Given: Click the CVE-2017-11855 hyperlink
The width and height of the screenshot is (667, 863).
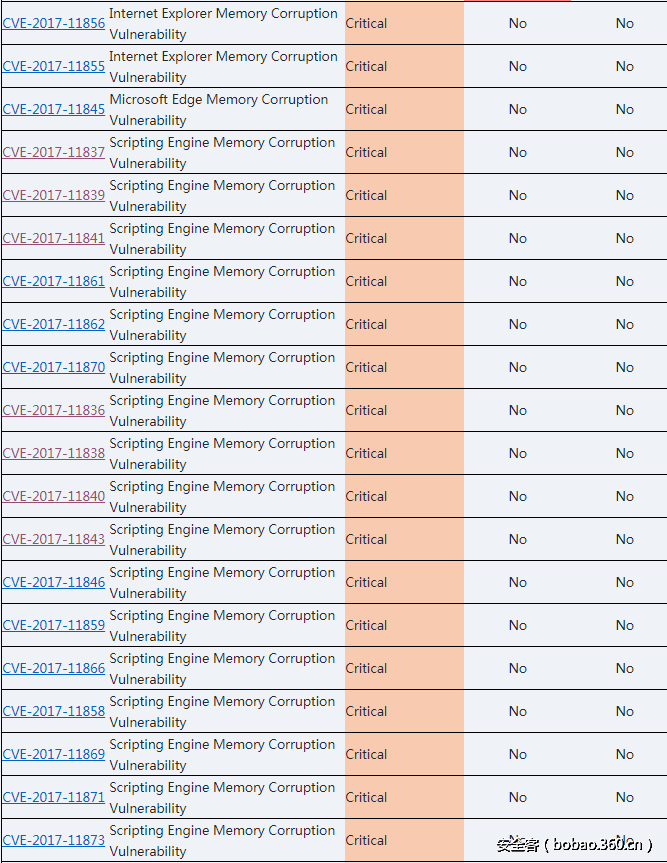Looking at the screenshot, I should (x=53, y=67).
